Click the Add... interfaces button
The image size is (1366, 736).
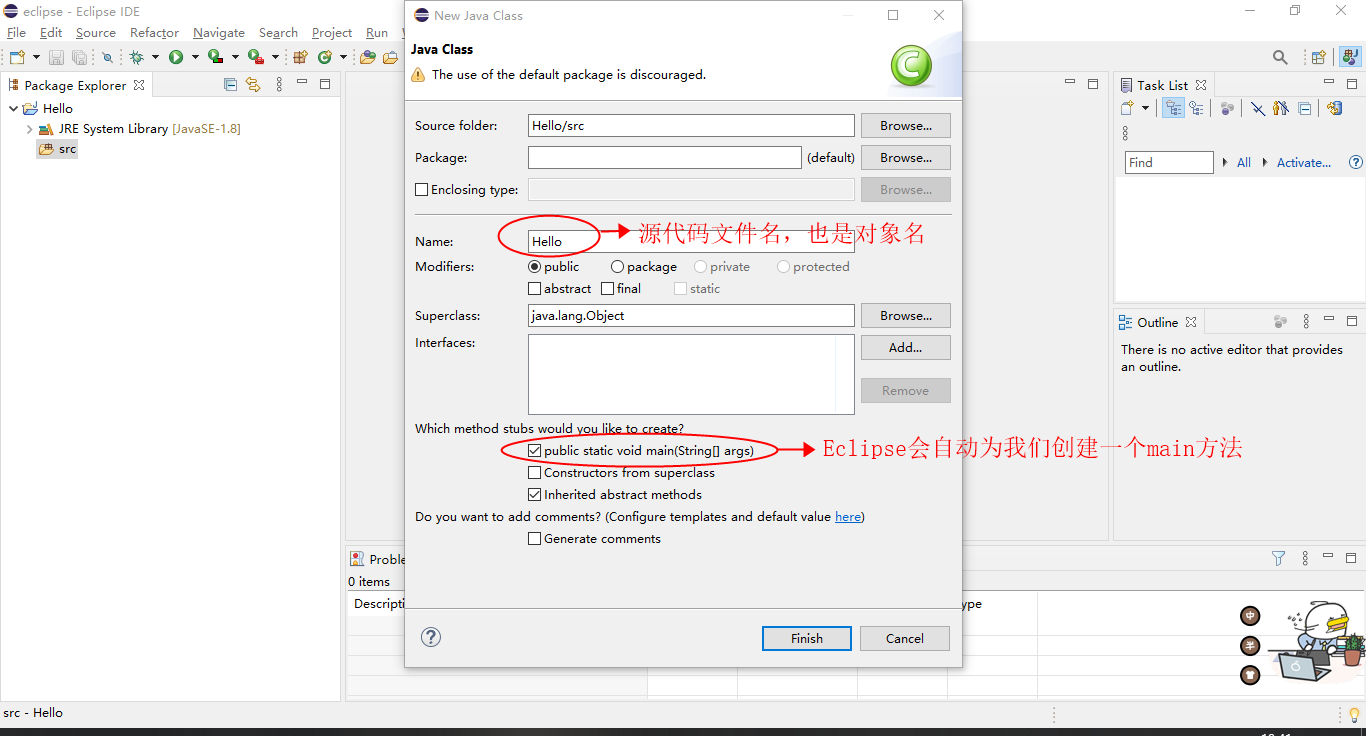click(x=906, y=348)
